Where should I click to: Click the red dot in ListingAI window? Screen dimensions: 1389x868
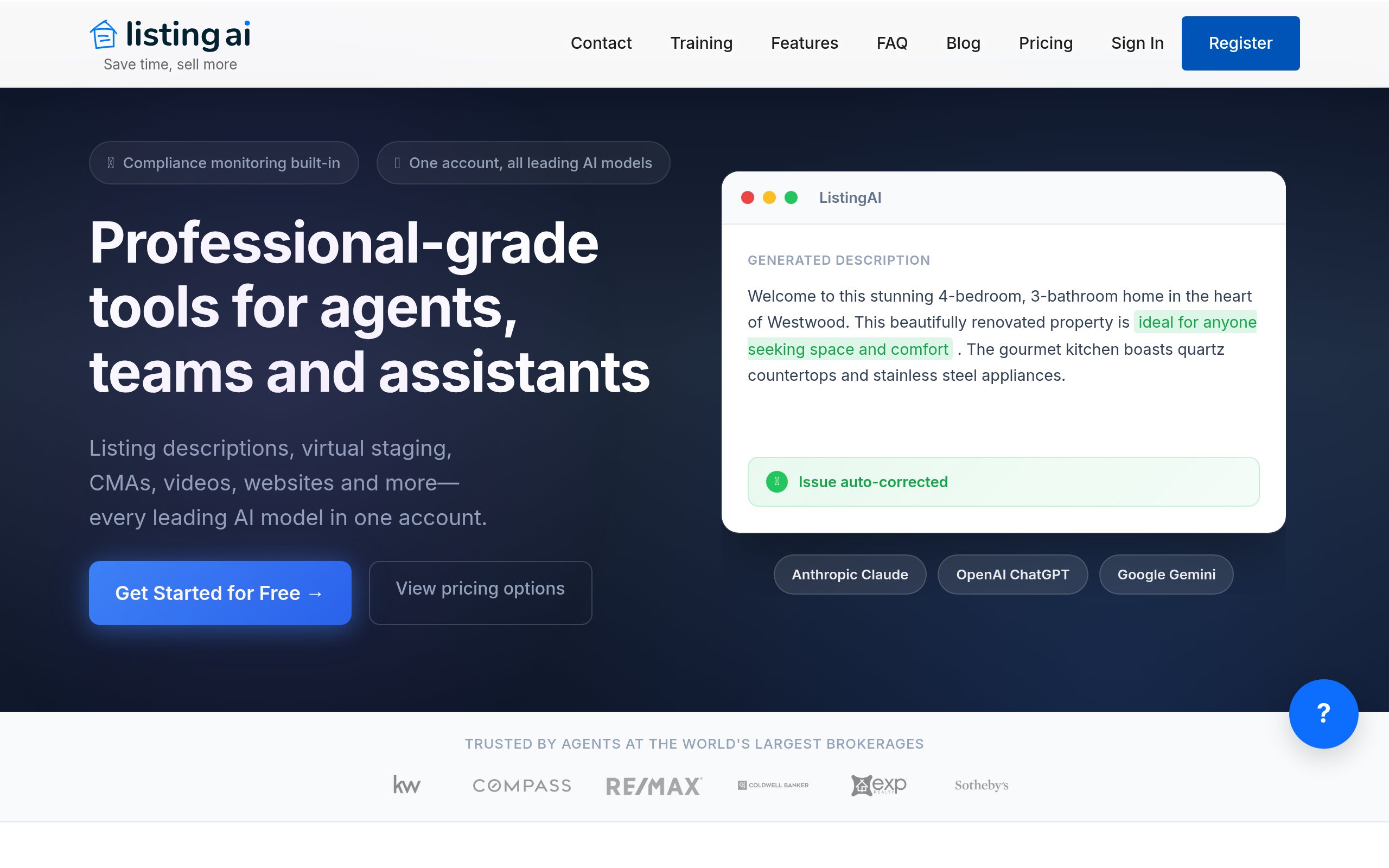coord(747,197)
